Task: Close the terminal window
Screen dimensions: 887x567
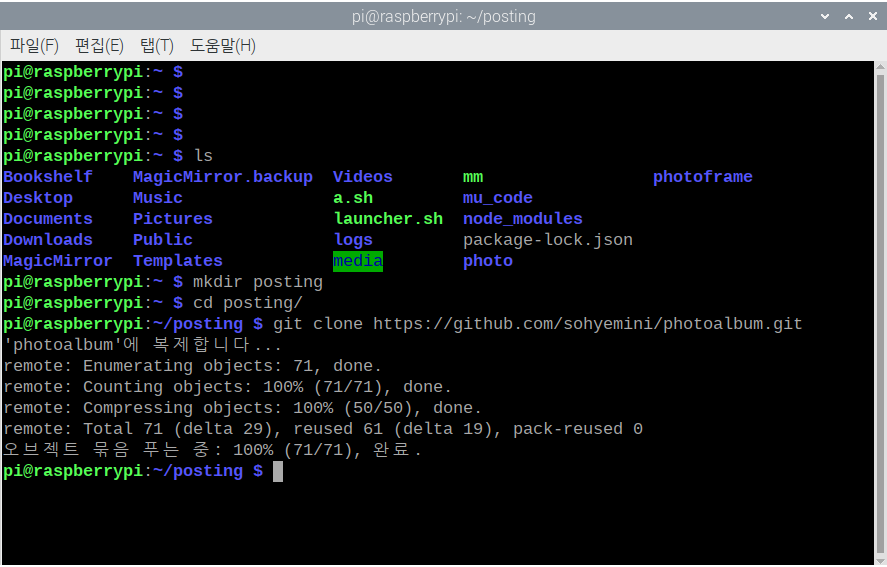Action: click(872, 16)
